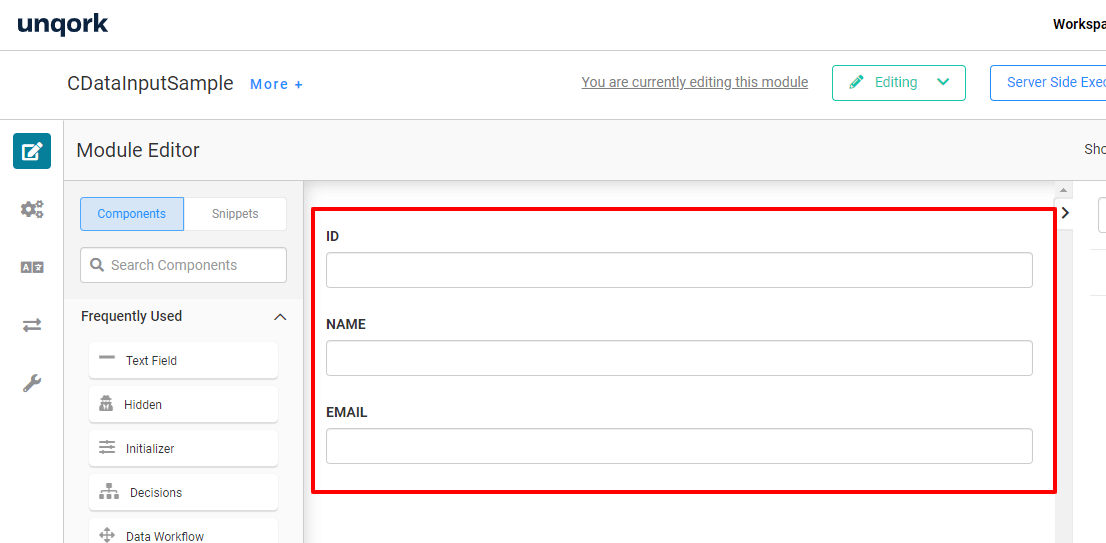Collapse the Frequently Used section
The height and width of the screenshot is (543, 1106).
[x=280, y=316]
